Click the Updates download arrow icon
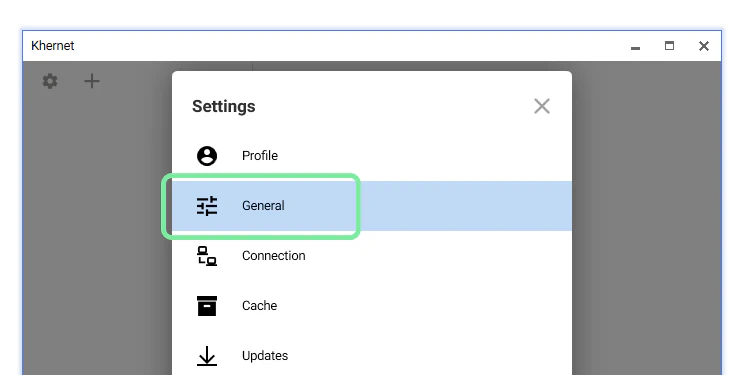Screen dimensions: 737x375 coord(207,356)
